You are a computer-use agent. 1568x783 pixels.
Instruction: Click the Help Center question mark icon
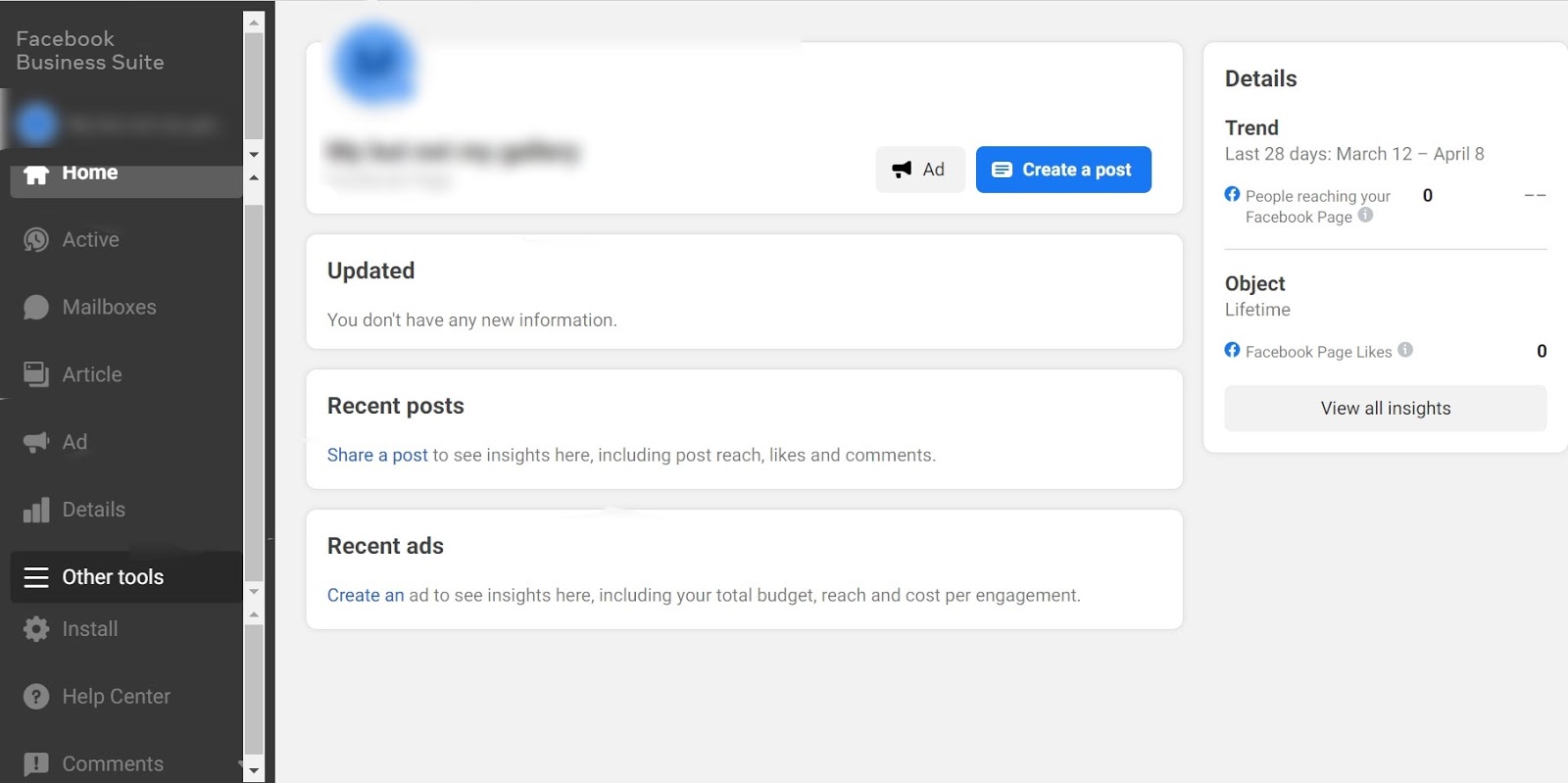[x=36, y=697]
